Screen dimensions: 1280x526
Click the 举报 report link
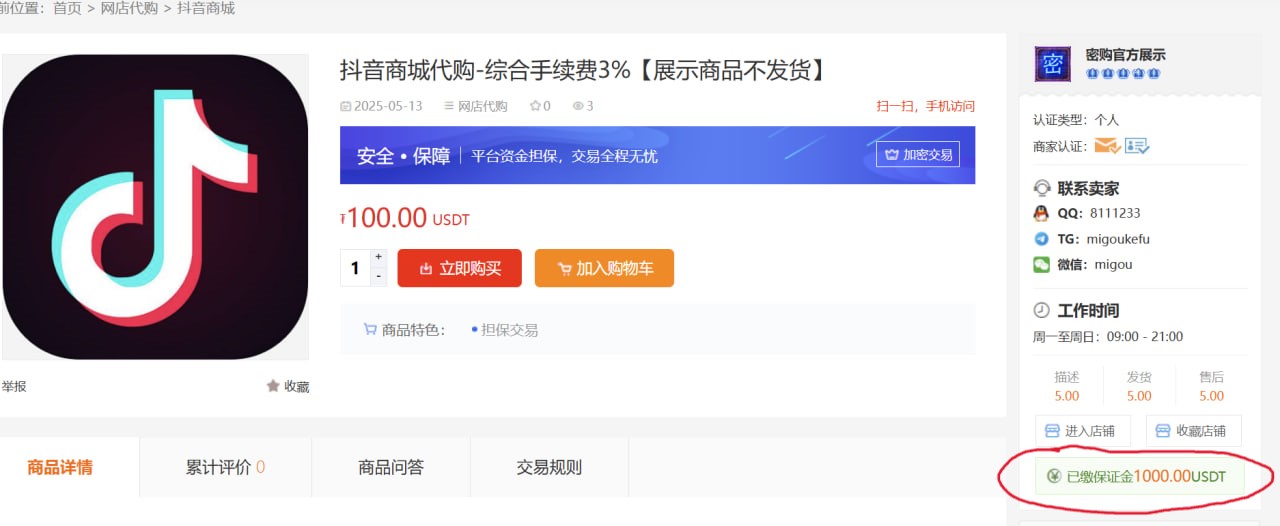pyautogui.click(x=13, y=386)
